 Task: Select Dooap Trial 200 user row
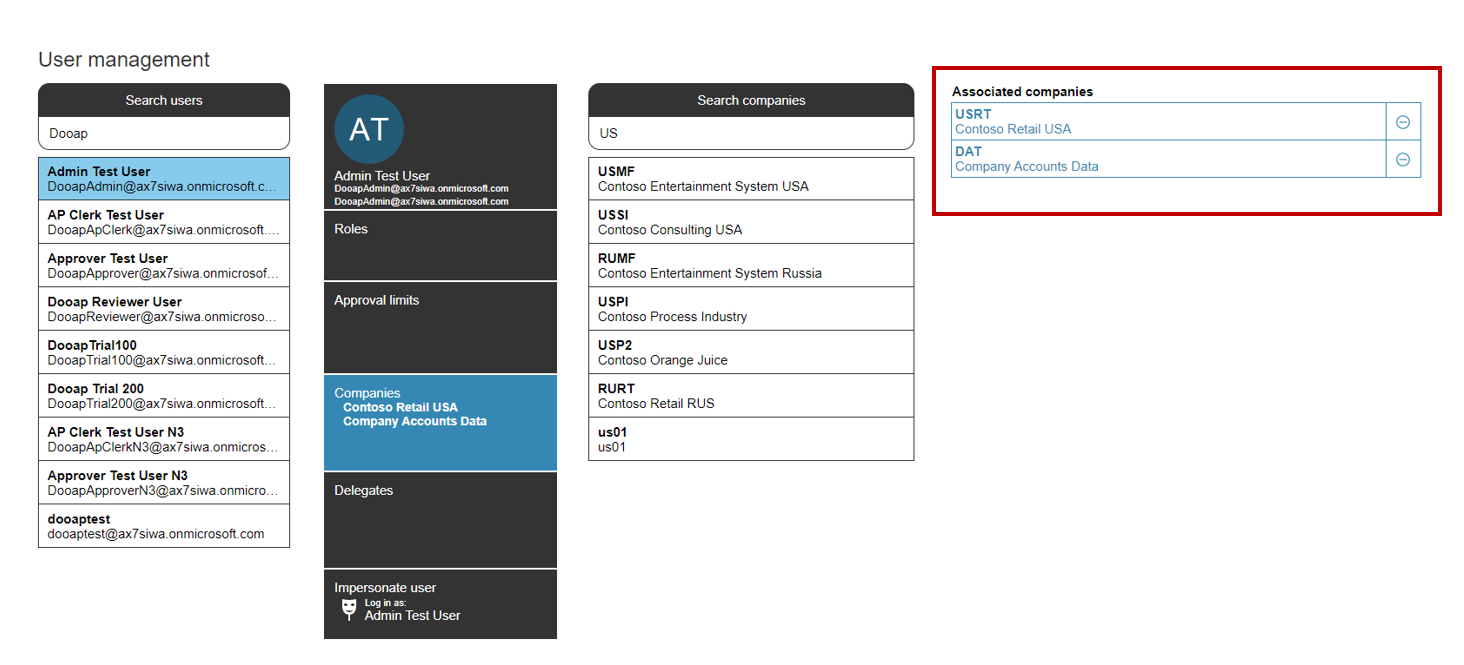click(x=164, y=396)
